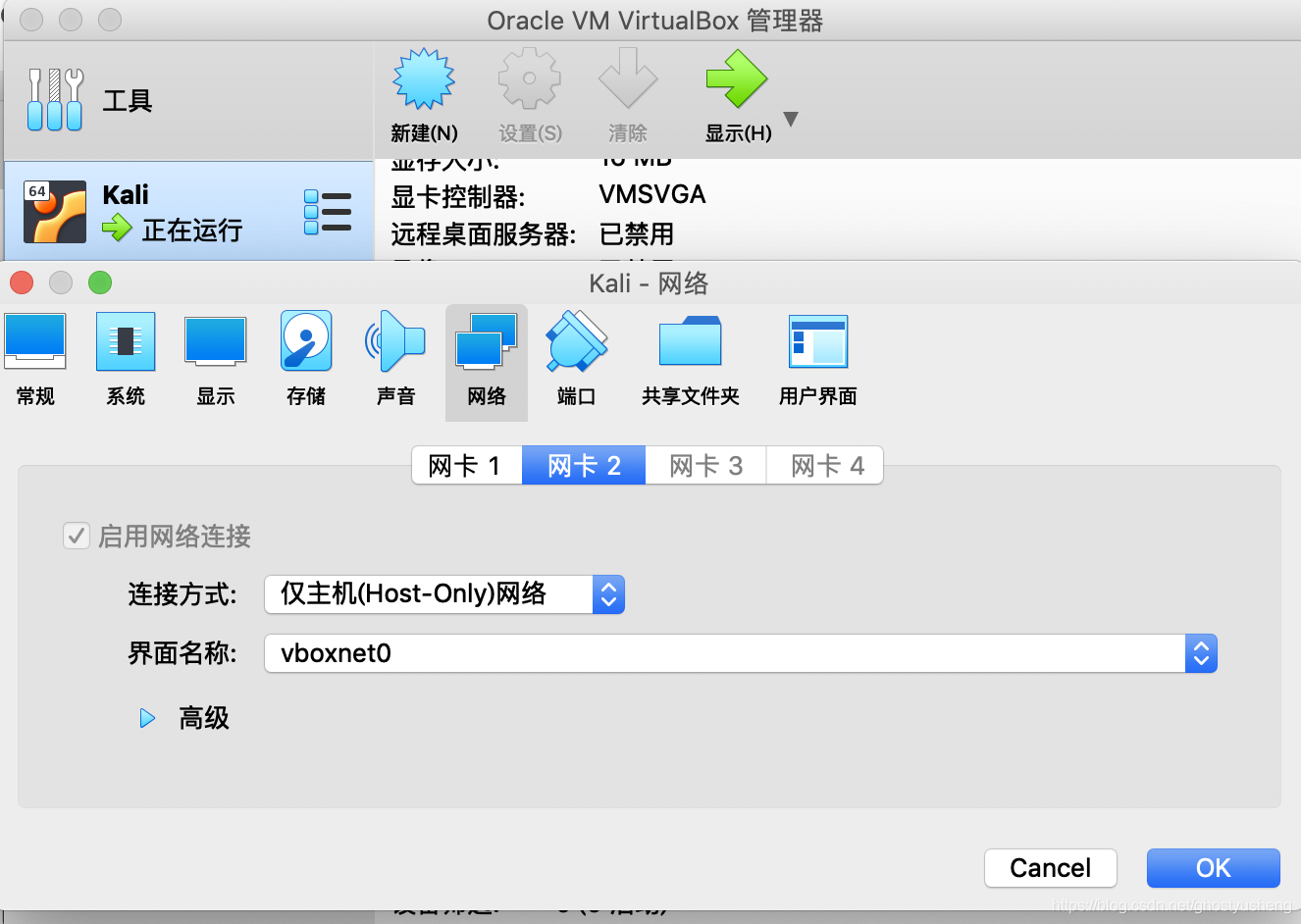Switch to the 网卡 4 tab

[x=825, y=465]
